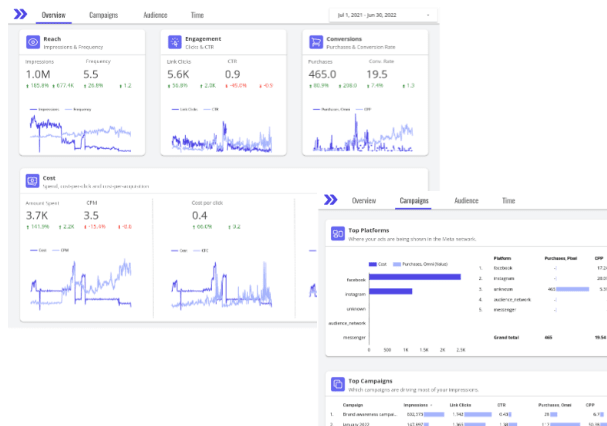Viewport: 607px width, 426px height.
Task: Click the double-arrow logo on the front Campaigns dashboard
Action: click(x=331, y=200)
